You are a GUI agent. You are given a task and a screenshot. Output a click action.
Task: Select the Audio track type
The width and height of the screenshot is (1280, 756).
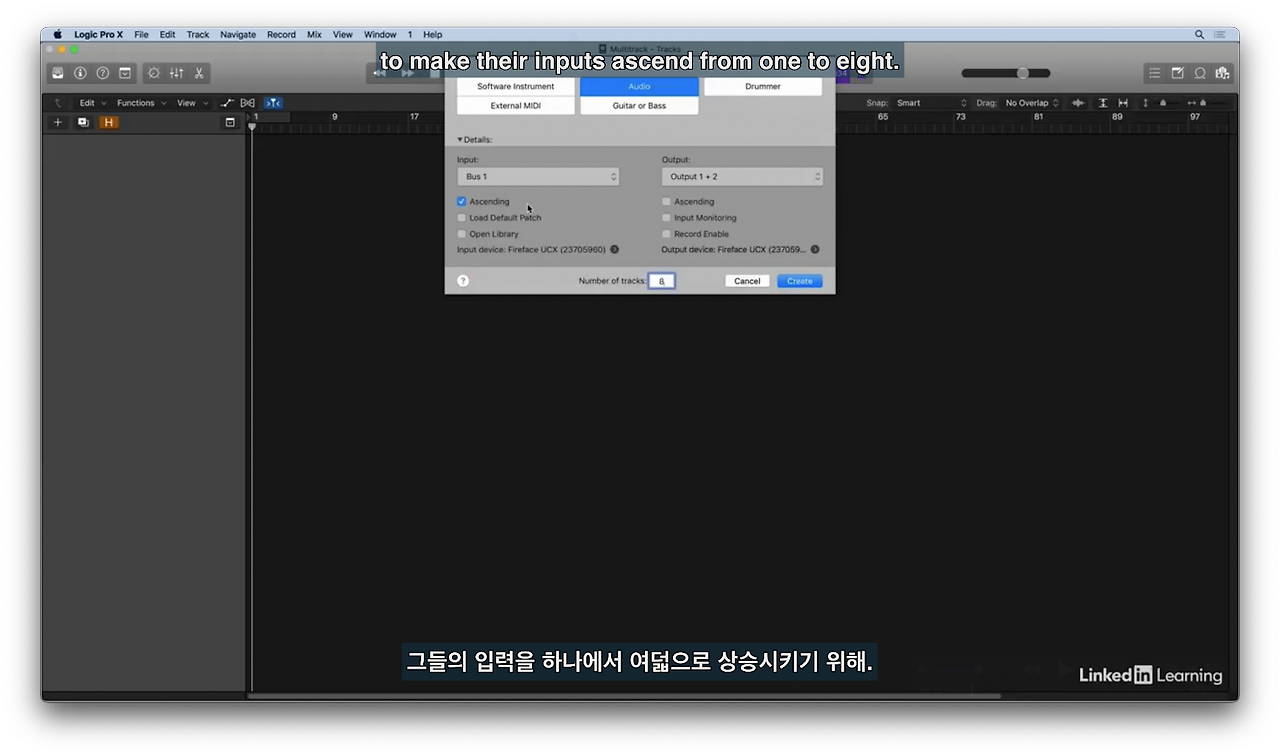639,87
